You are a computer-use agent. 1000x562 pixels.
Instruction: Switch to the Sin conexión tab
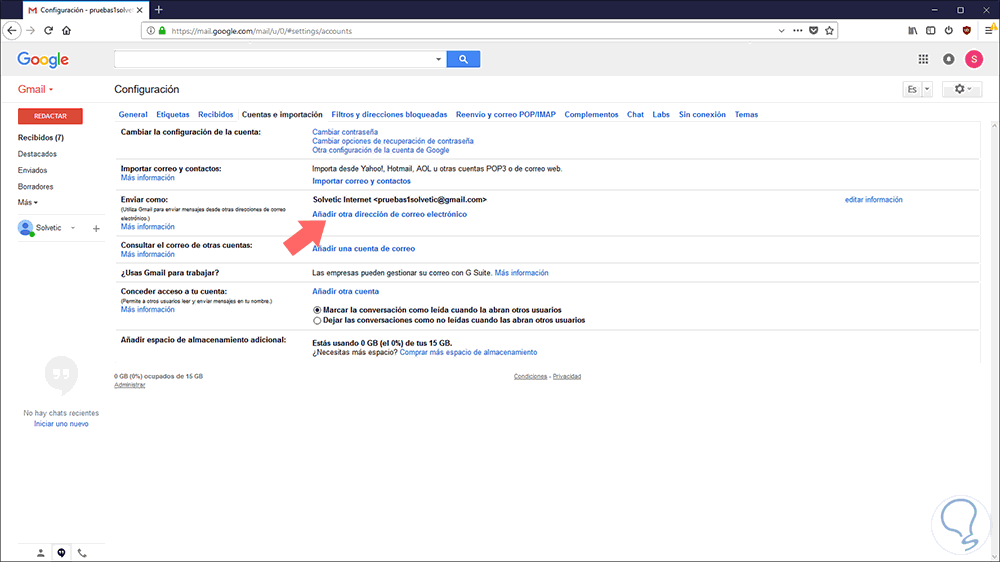pos(702,115)
